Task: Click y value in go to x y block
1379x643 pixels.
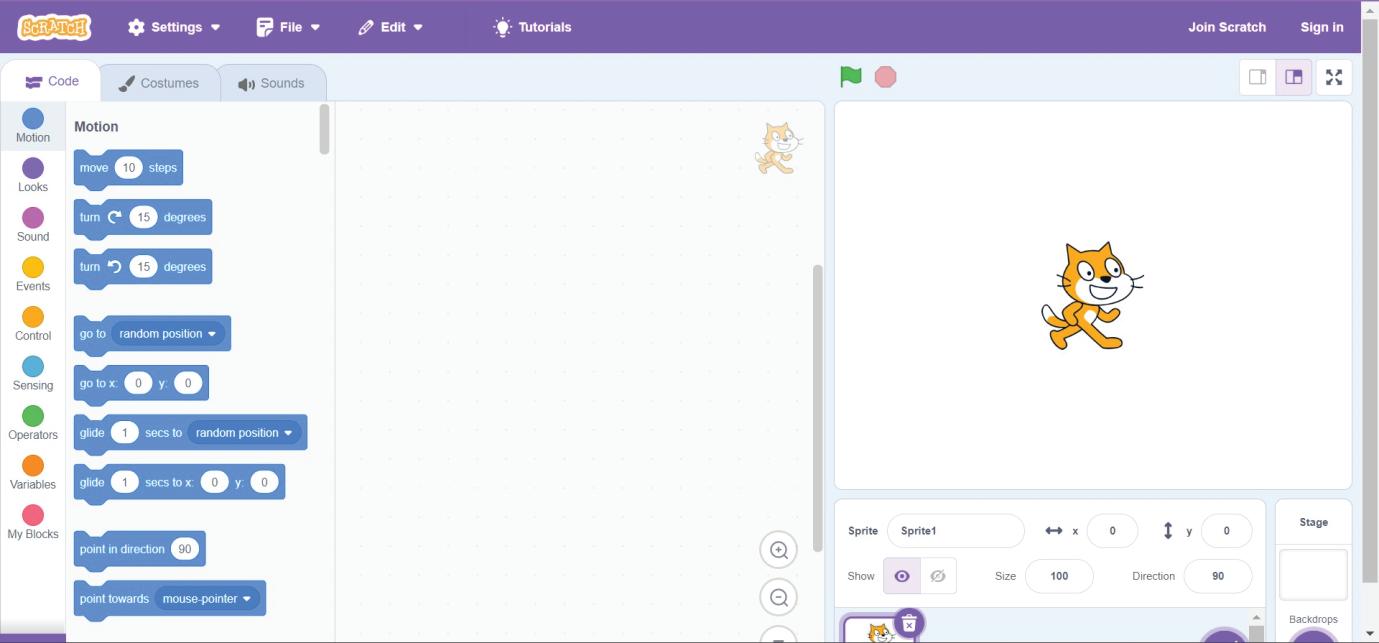Action: (188, 383)
